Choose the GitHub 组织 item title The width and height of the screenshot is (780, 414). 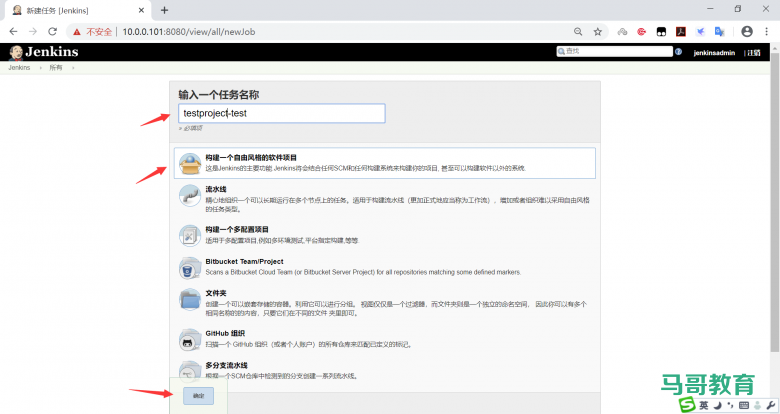click(x=225, y=333)
